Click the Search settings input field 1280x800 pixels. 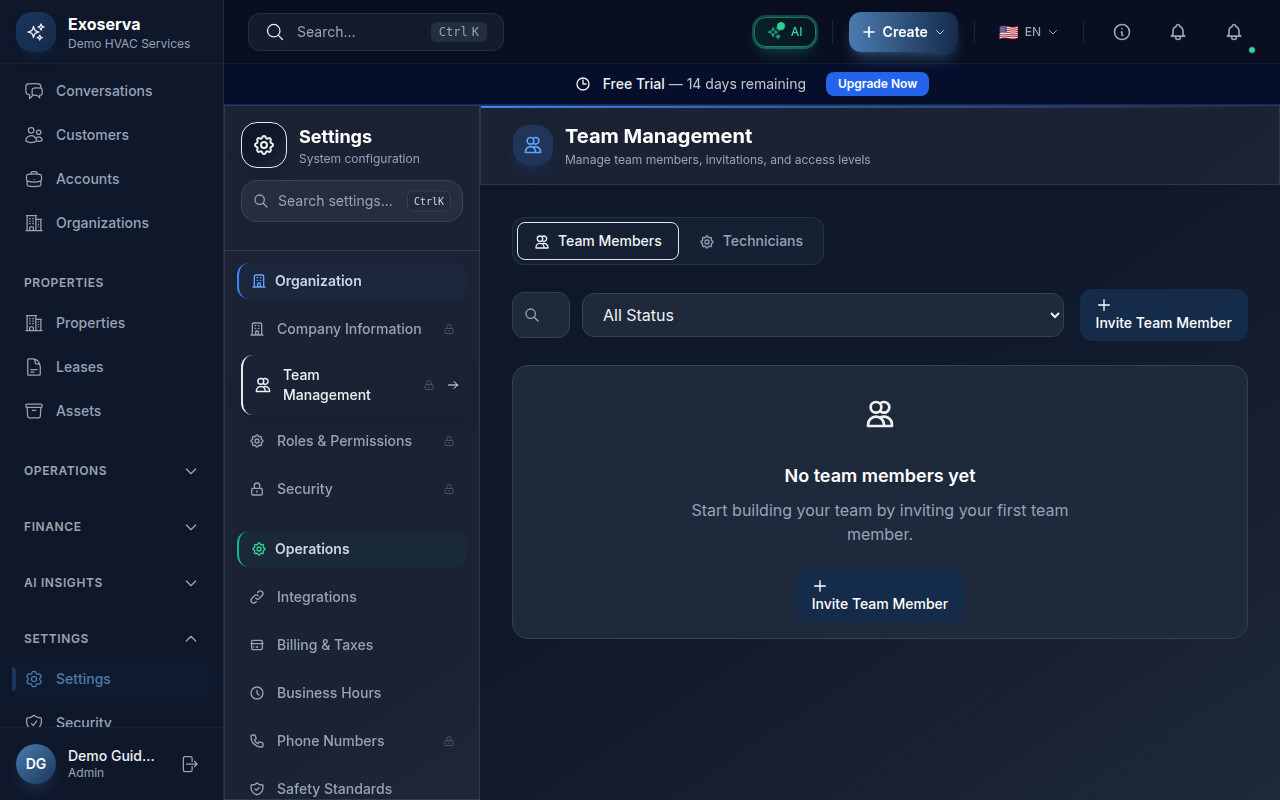[335, 201]
